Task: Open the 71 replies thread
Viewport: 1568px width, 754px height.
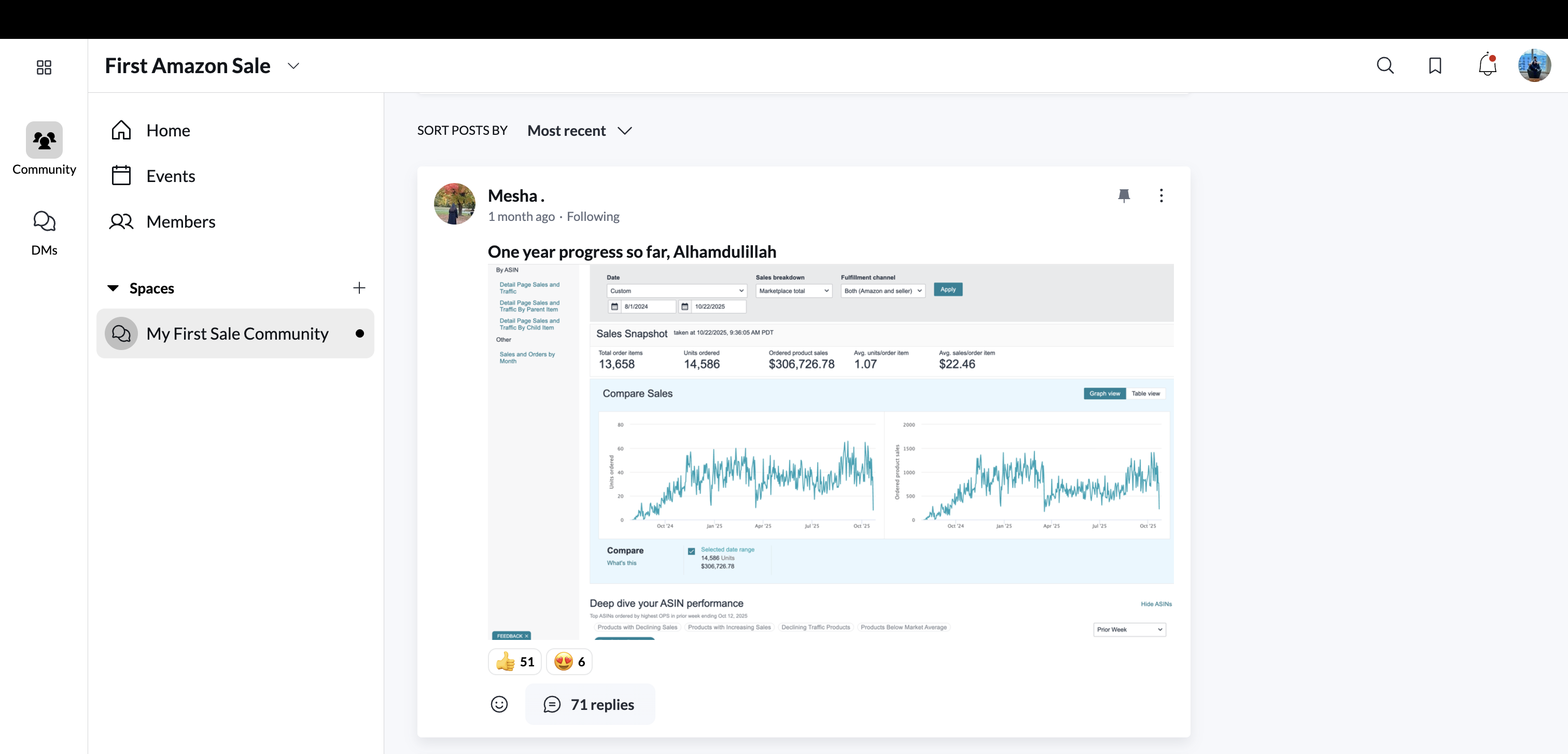Action: [589, 704]
